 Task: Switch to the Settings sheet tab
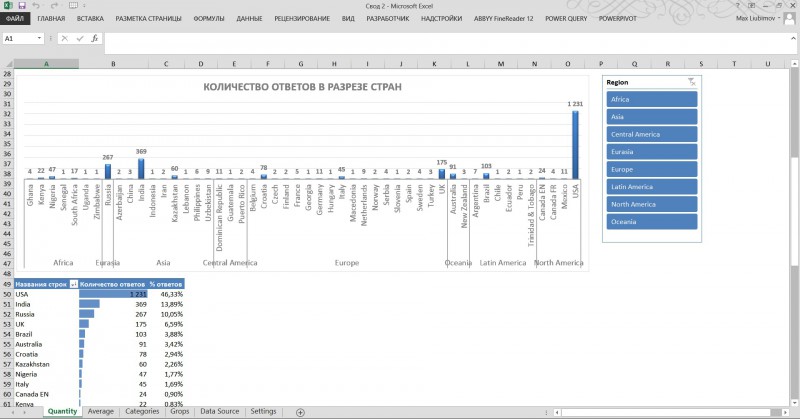[x=263, y=411]
